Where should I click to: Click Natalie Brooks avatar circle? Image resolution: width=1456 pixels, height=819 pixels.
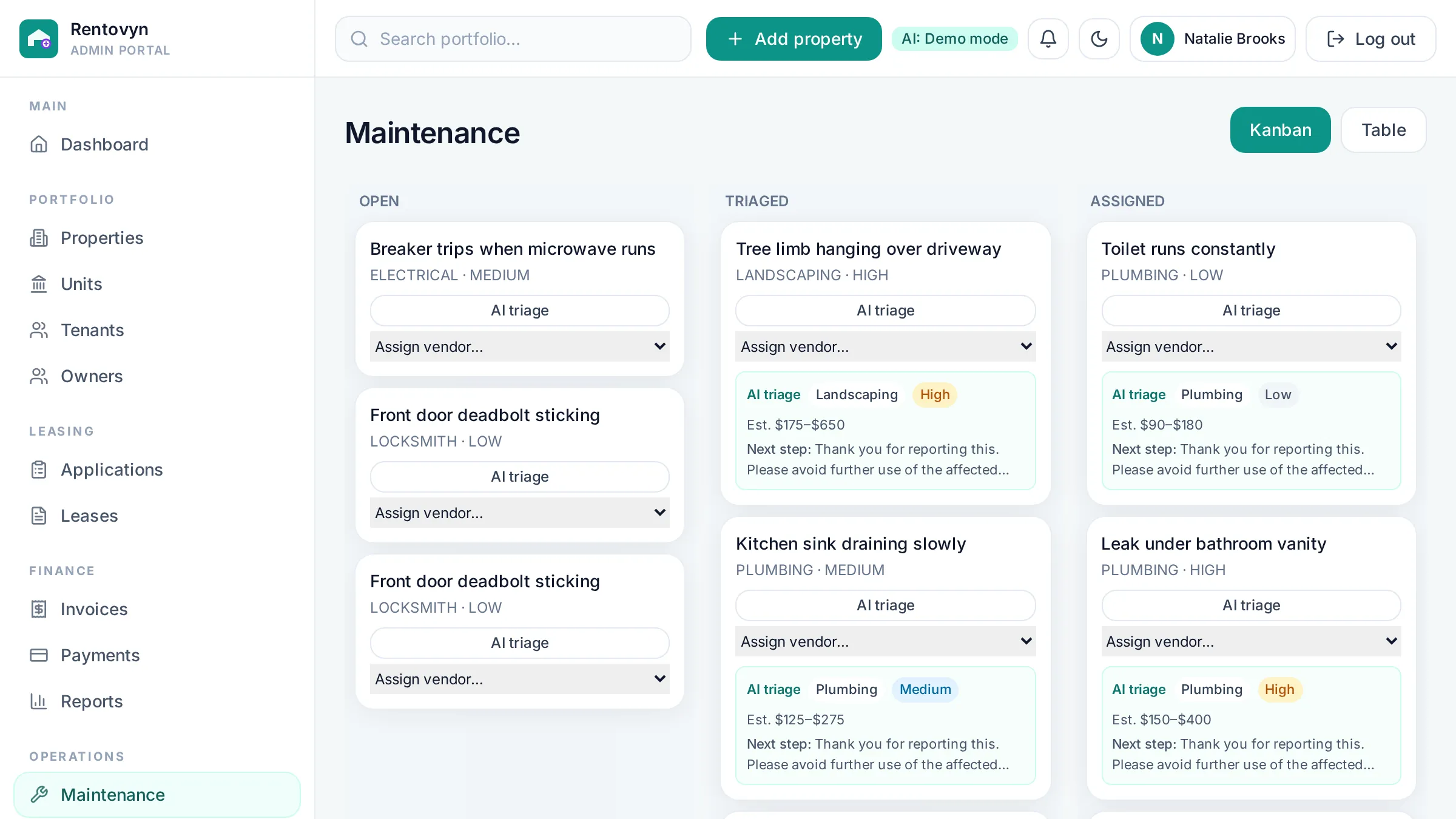coord(1158,39)
